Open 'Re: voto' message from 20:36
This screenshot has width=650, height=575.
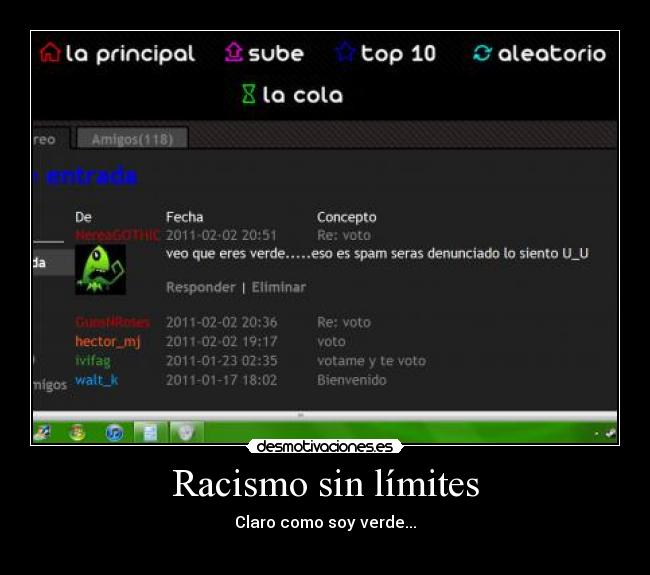pos(344,322)
